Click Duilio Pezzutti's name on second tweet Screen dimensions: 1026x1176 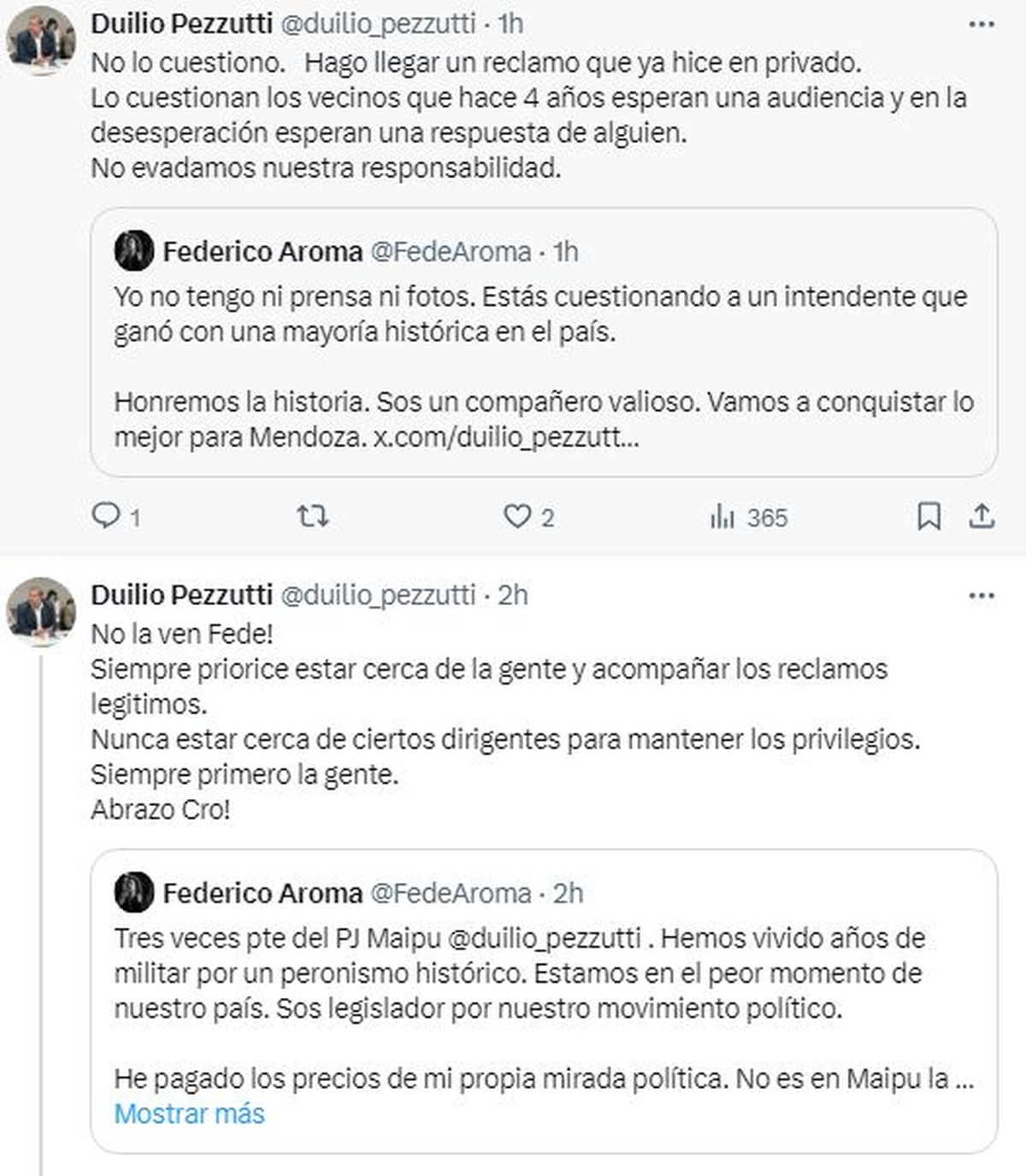(181, 595)
